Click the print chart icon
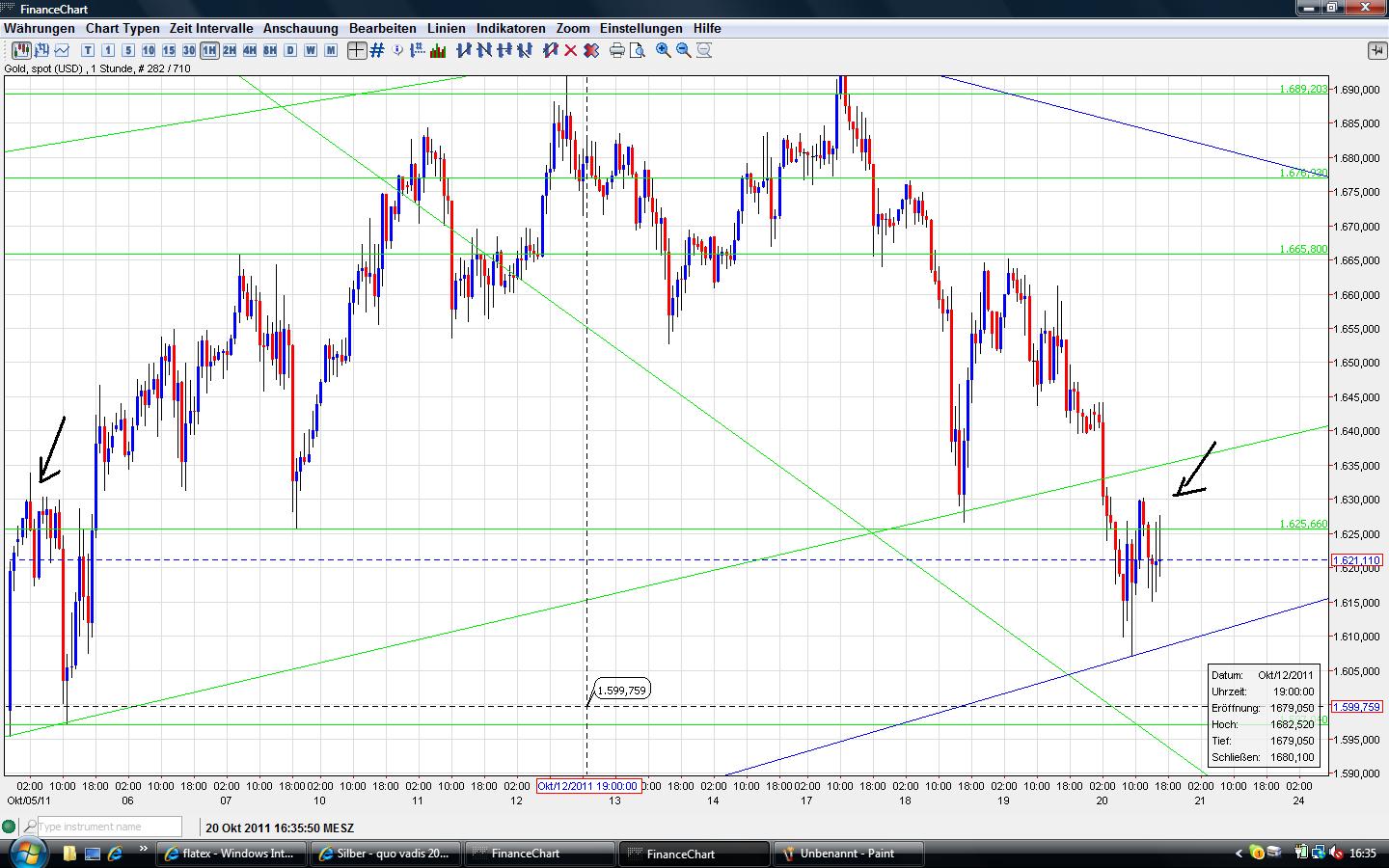 pyautogui.click(x=616, y=50)
